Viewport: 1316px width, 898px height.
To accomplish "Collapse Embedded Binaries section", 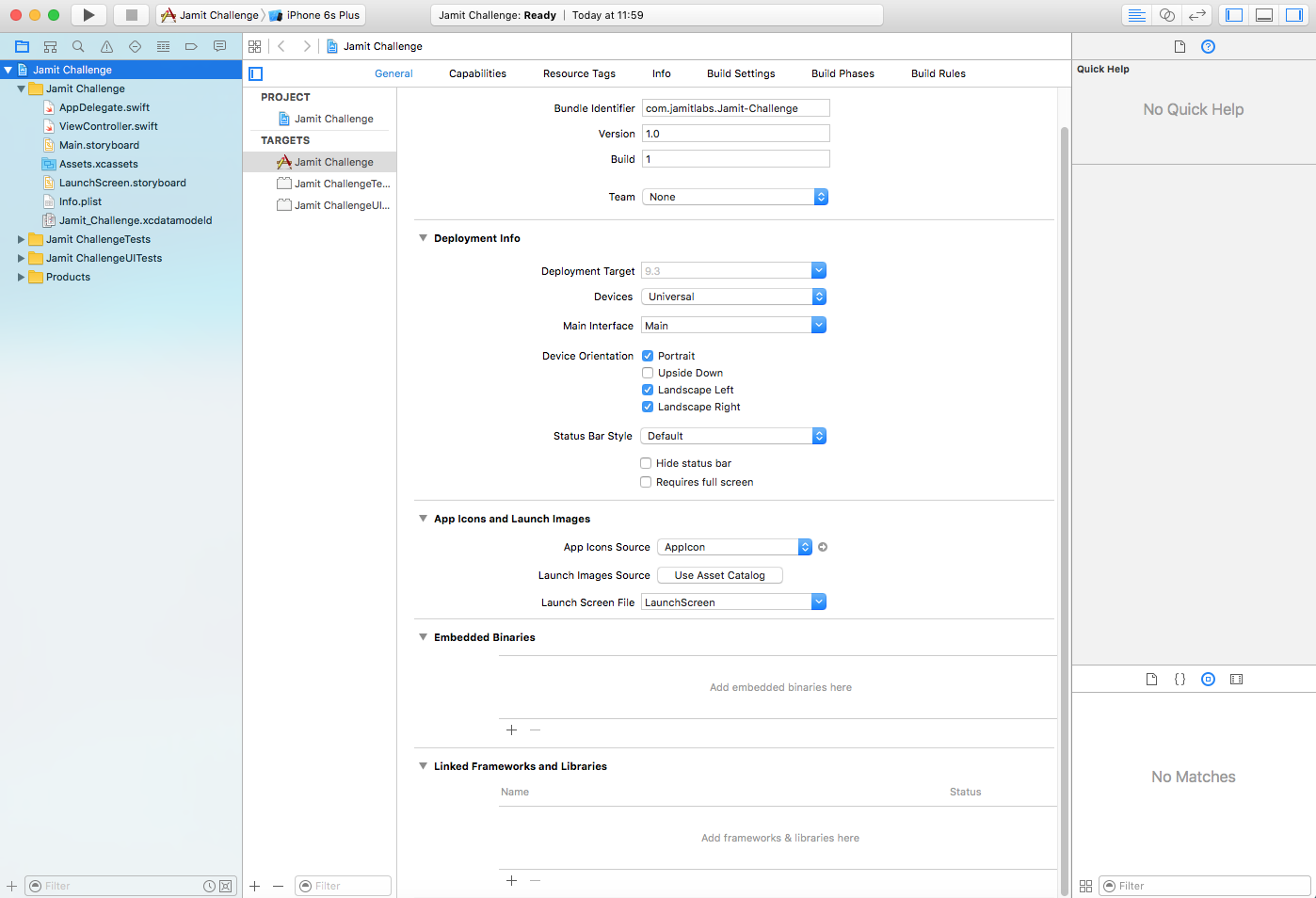I will click(x=423, y=637).
